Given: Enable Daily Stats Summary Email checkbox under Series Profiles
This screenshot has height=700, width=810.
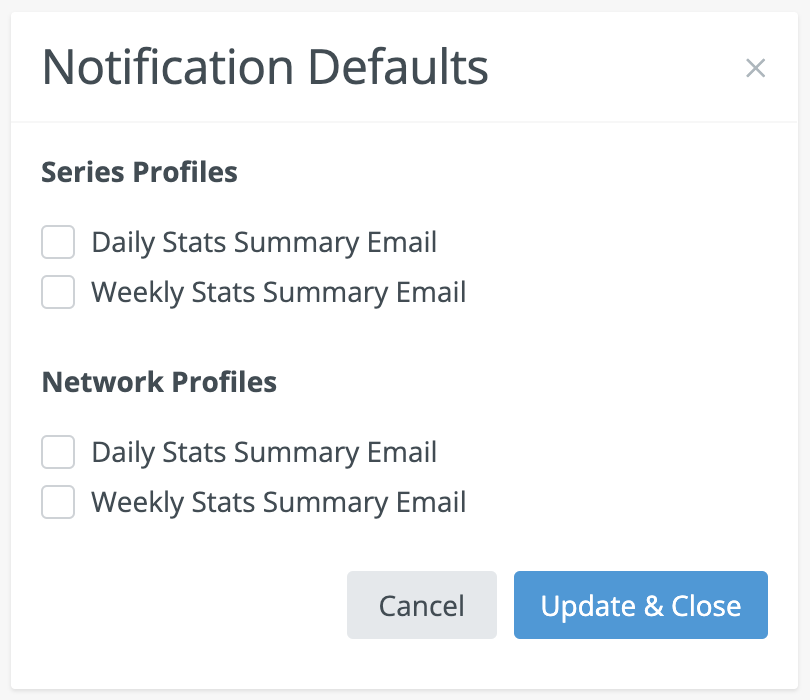Looking at the screenshot, I should point(58,242).
